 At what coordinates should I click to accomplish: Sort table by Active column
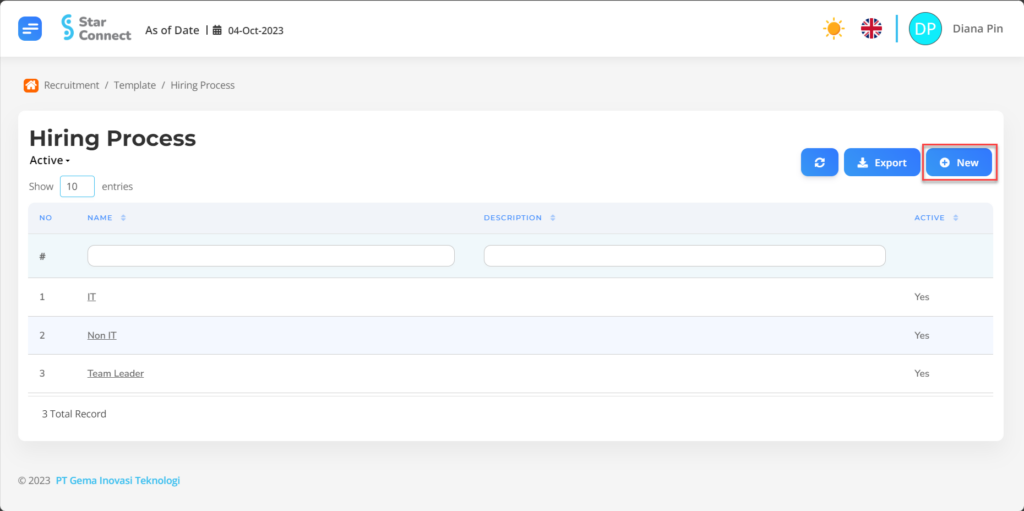point(936,218)
